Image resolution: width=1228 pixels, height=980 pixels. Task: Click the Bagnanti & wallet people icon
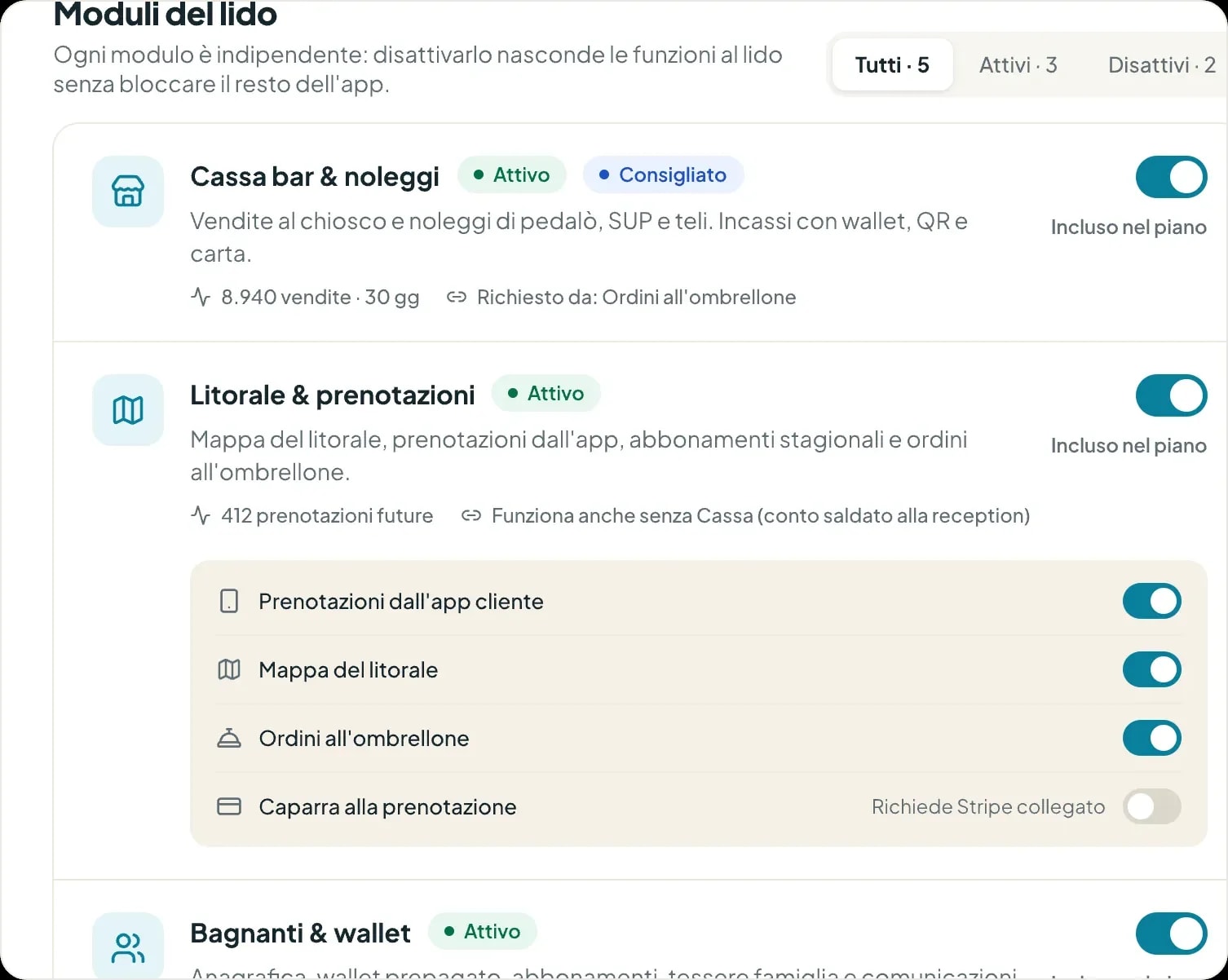click(x=128, y=947)
